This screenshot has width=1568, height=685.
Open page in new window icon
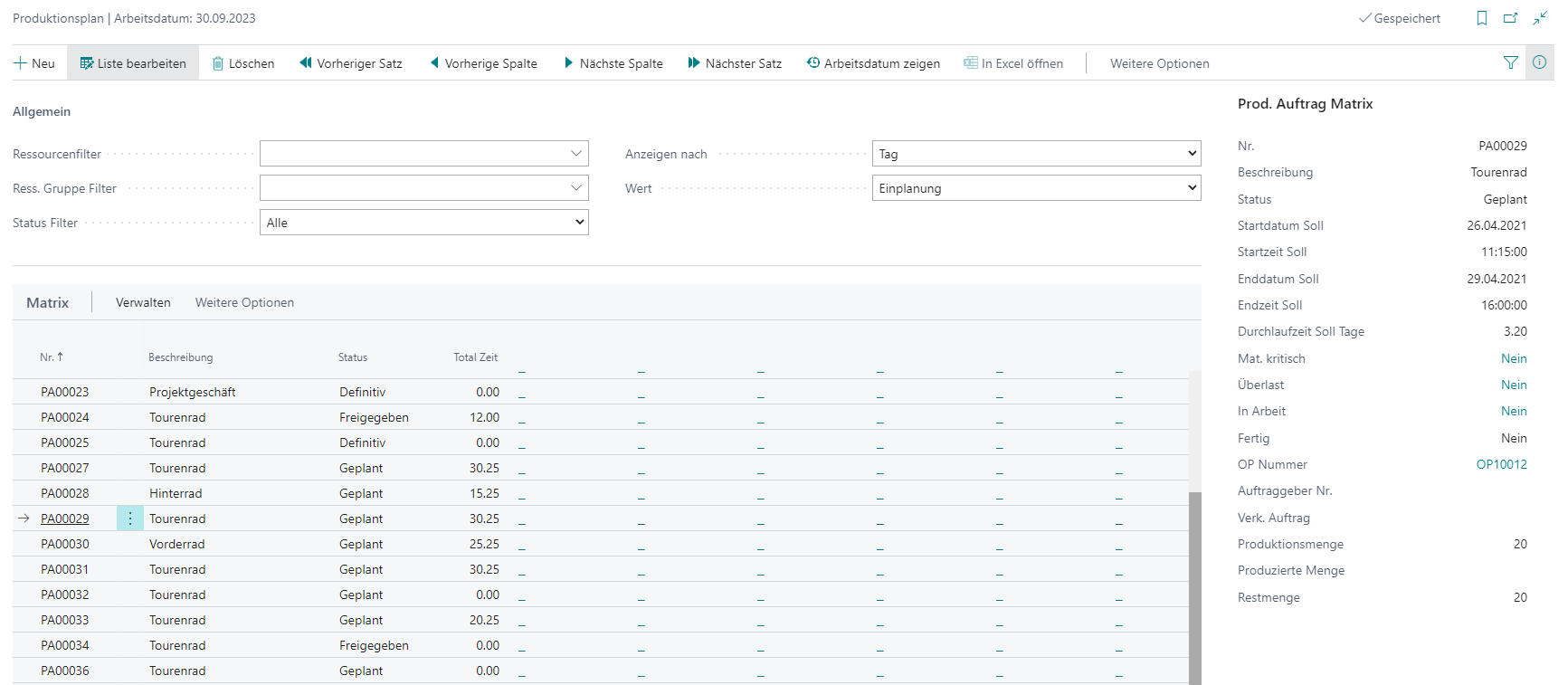1510,18
